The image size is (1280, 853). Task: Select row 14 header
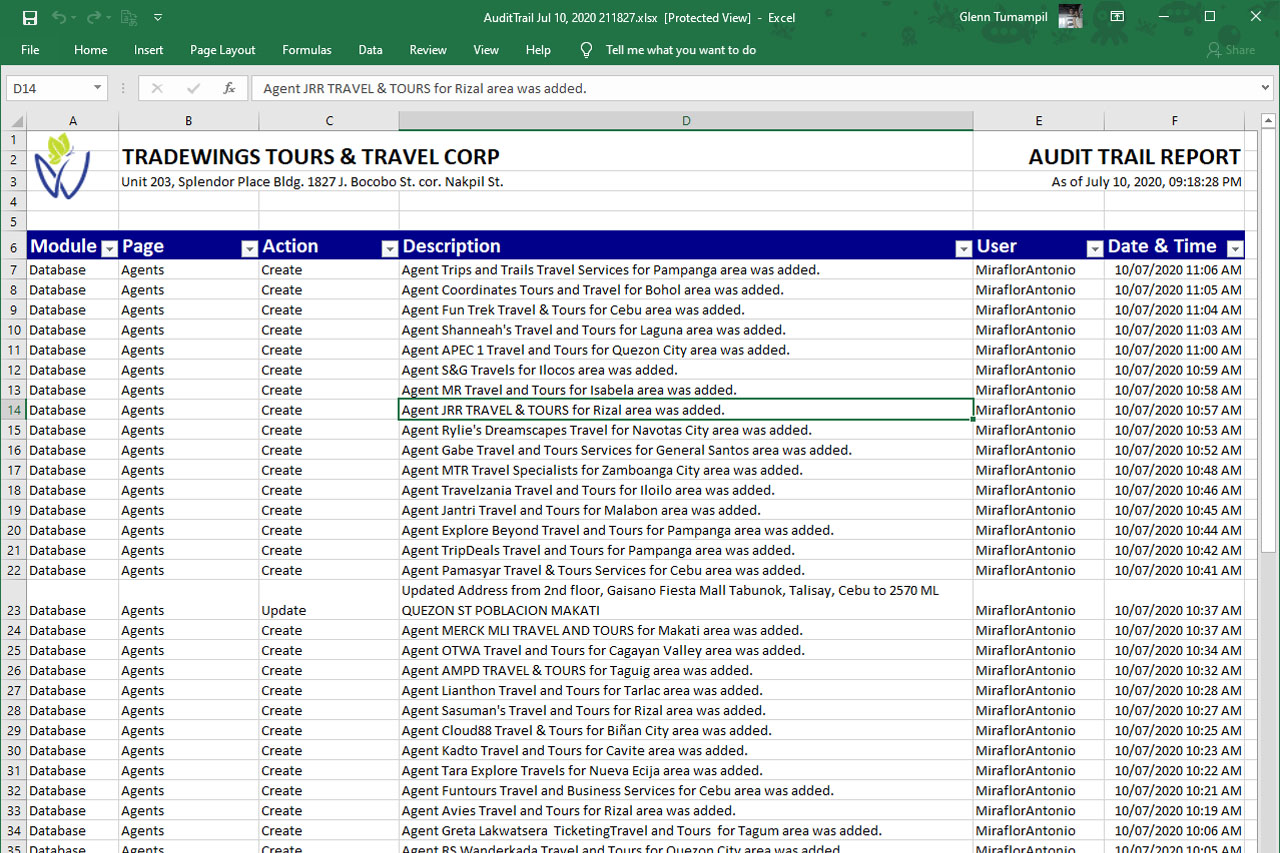click(14, 410)
